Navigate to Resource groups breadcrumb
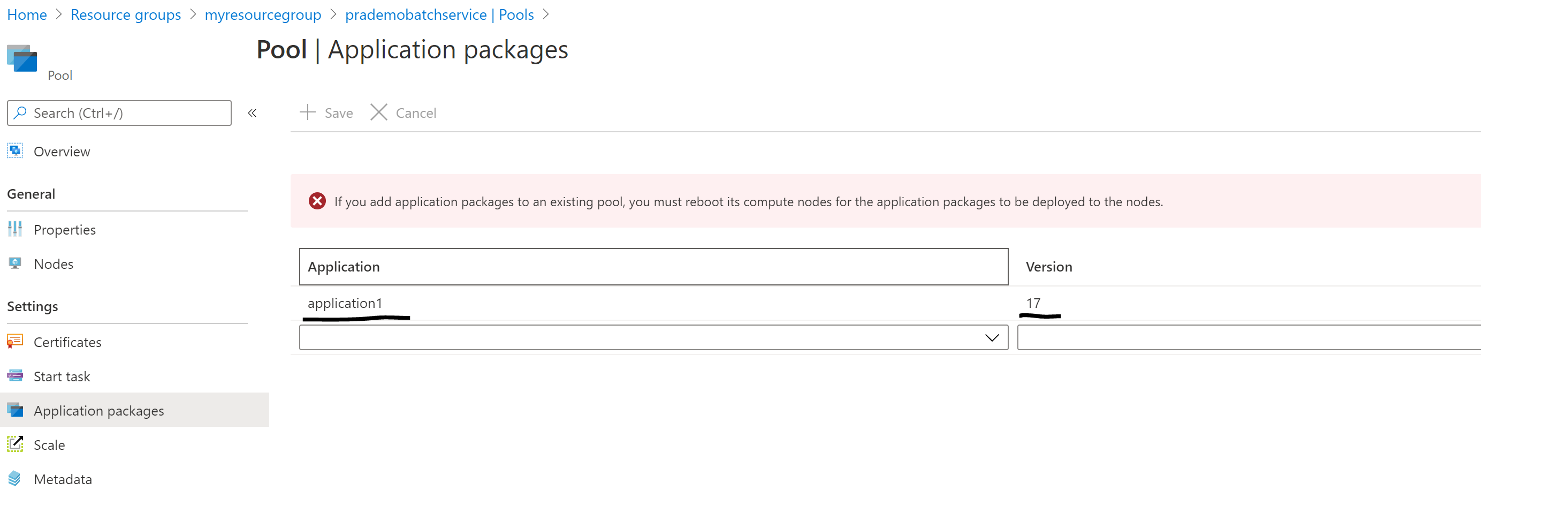 click(x=125, y=14)
